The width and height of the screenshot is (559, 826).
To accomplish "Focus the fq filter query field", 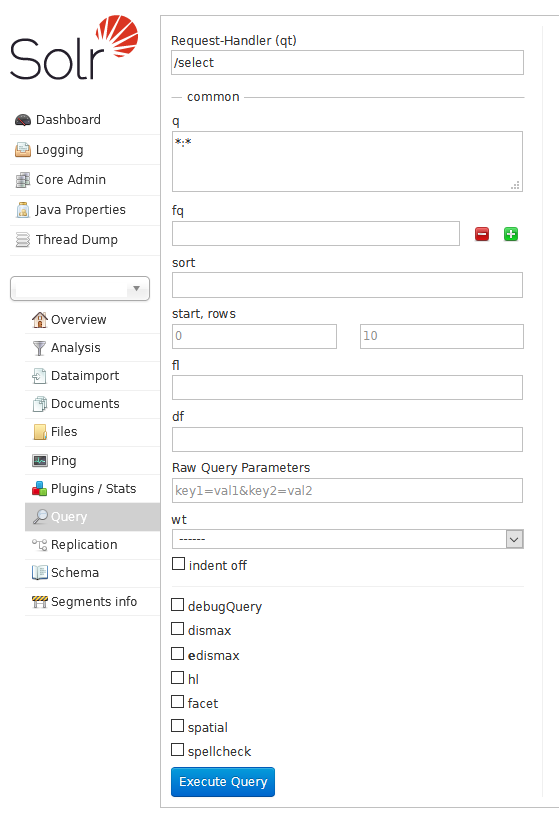I will (x=316, y=233).
